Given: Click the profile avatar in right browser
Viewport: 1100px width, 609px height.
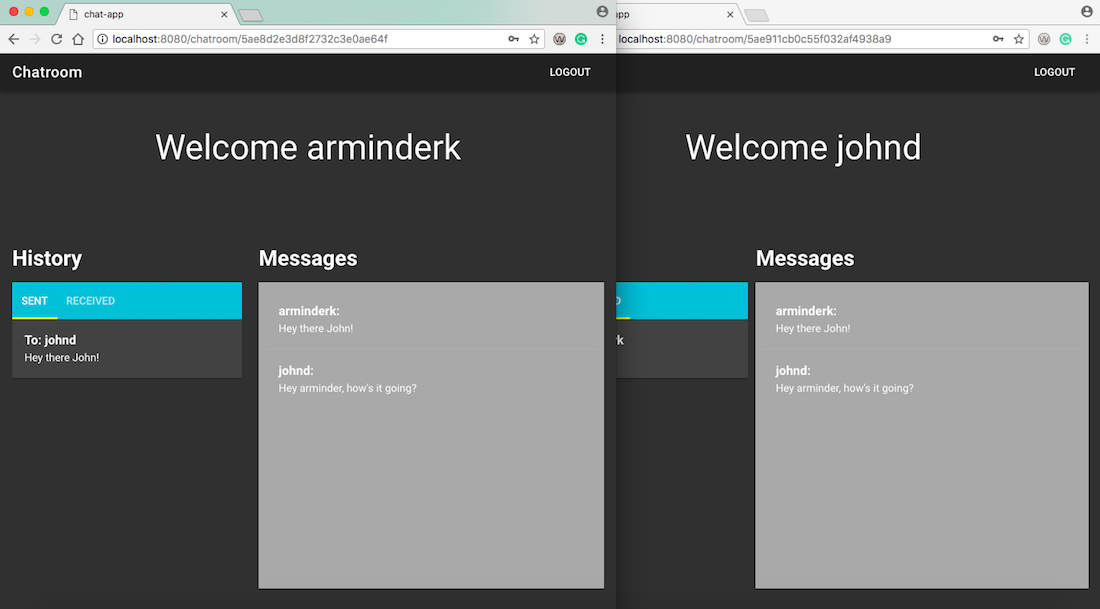Looking at the screenshot, I should (1087, 11).
